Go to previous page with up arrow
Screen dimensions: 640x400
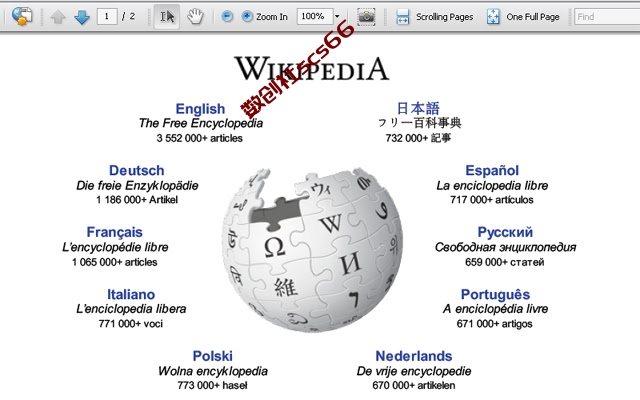pos(58,17)
